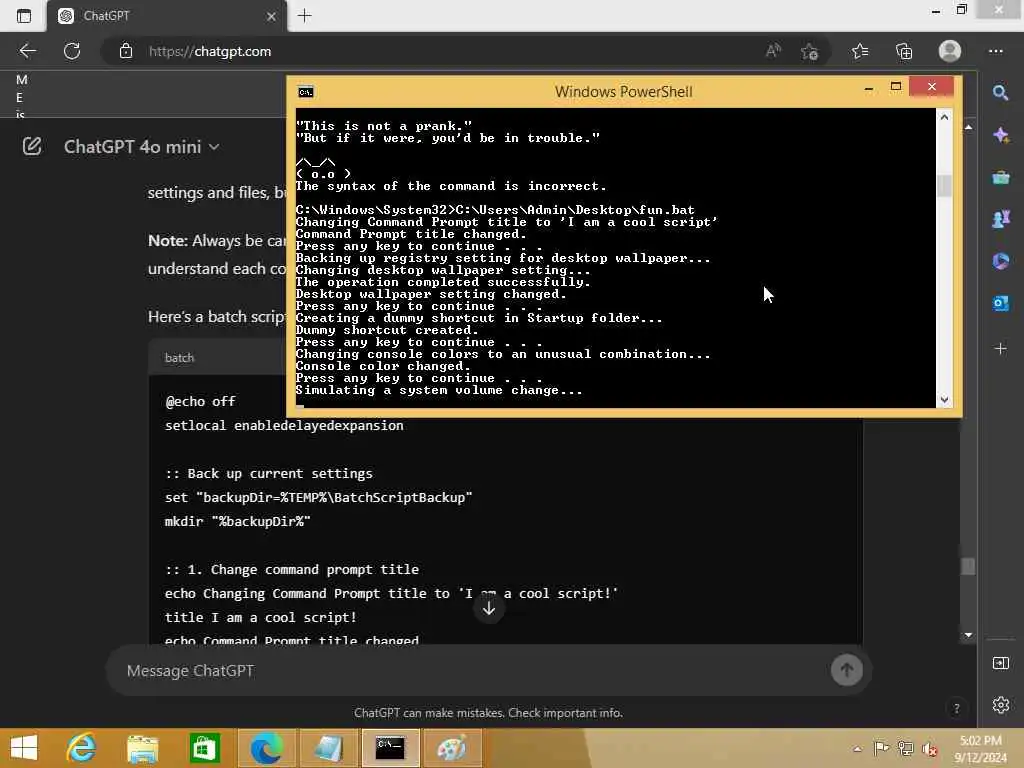
Task: Open browser Collections
Action: tap(904, 51)
